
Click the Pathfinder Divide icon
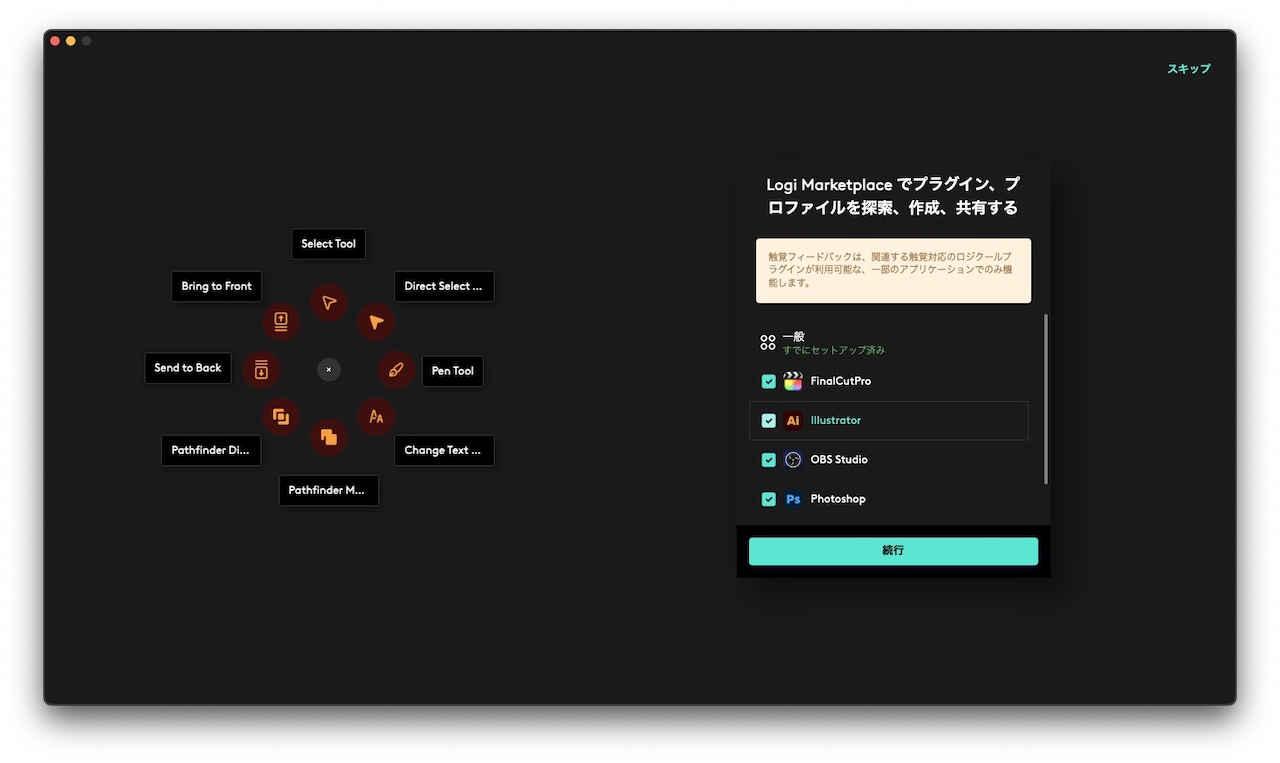click(281, 416)
